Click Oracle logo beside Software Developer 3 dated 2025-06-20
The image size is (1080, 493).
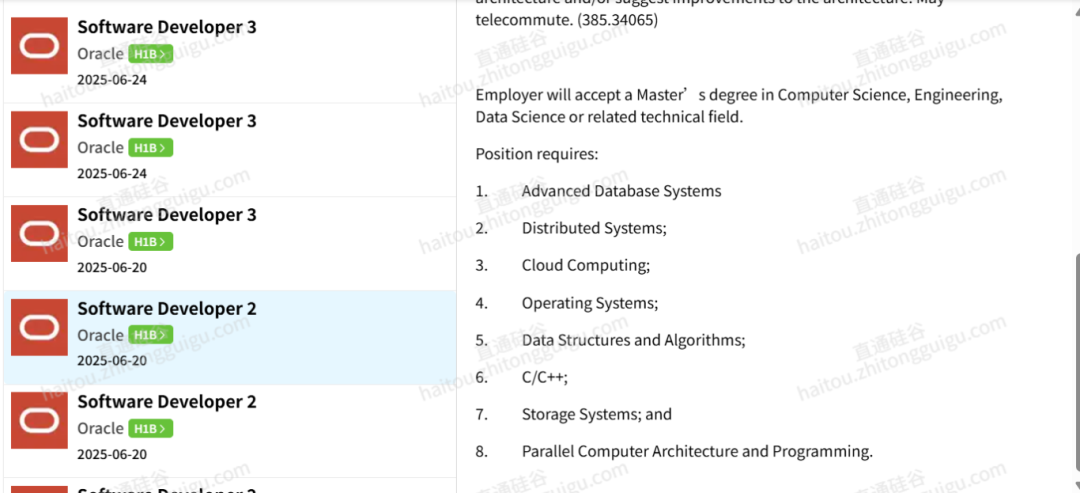point(39,233)
